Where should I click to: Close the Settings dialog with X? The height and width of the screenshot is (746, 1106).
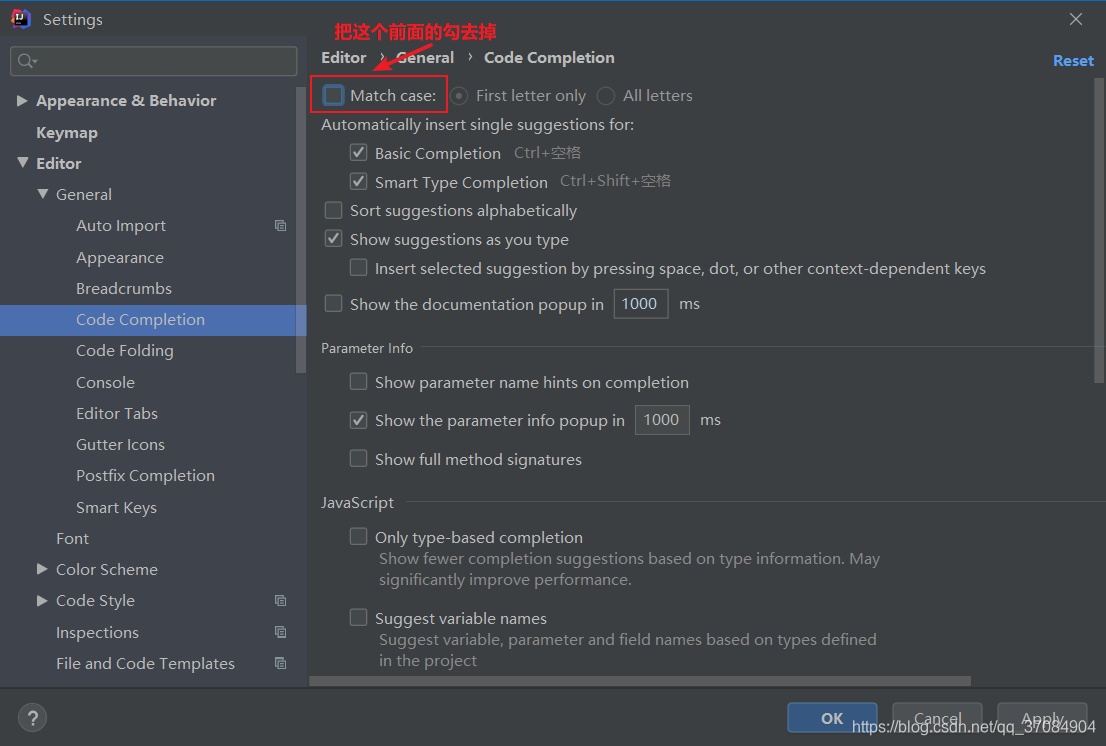[x=1076, y=19]
